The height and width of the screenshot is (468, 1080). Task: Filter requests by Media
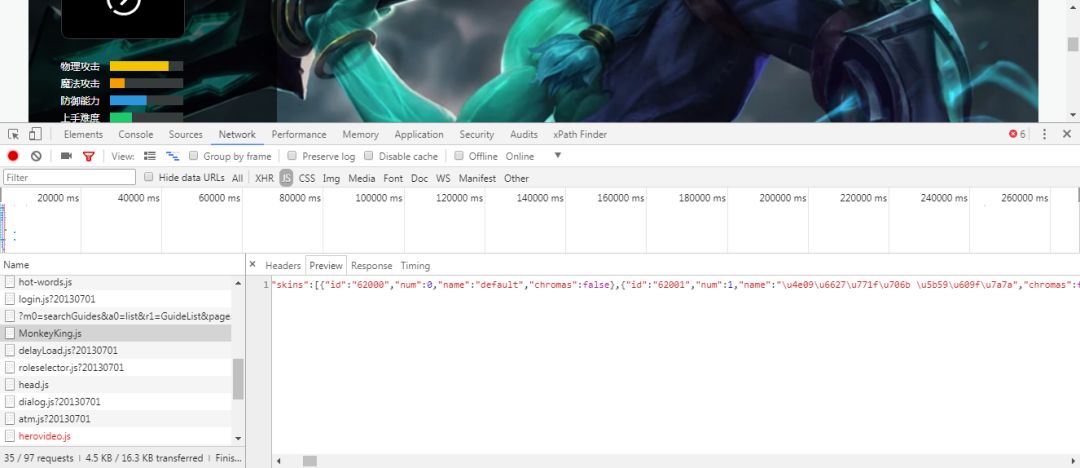click(x=362, y=178)
